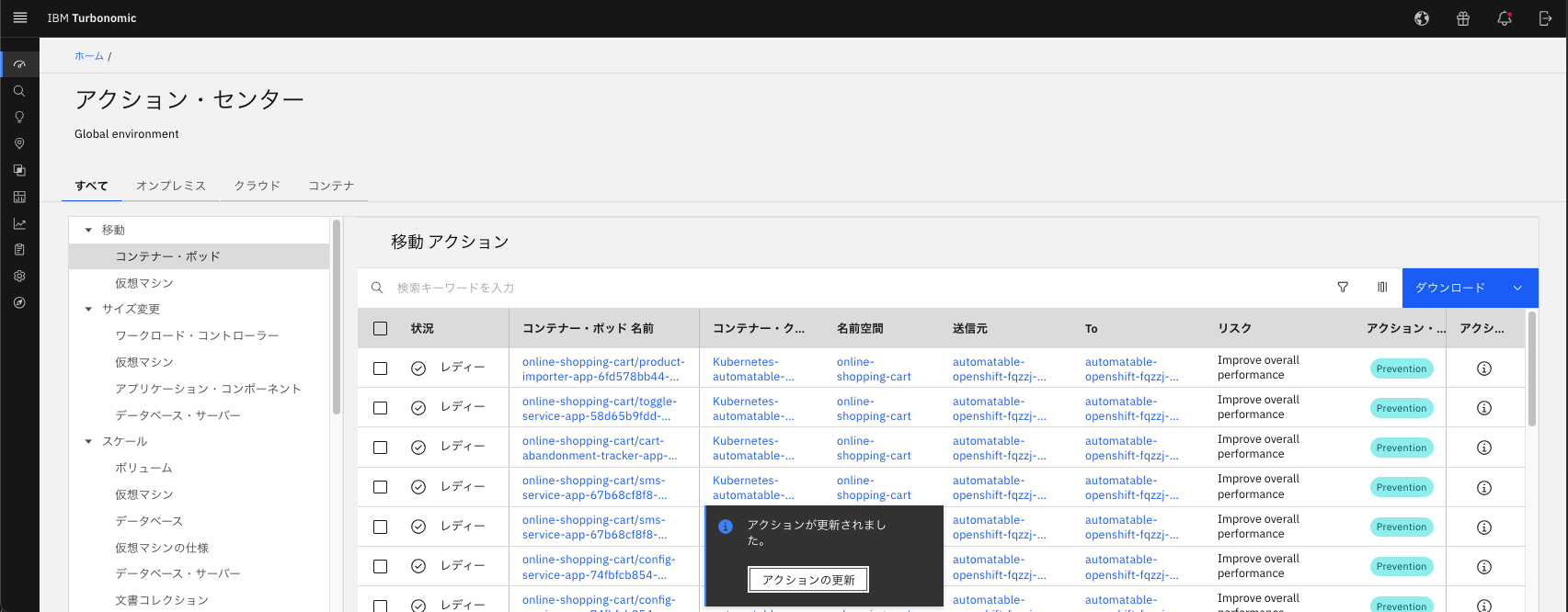This screenshot has height=612, width=1568.
Task: Click the notifications bell icon
Action: click(1505, 18)
